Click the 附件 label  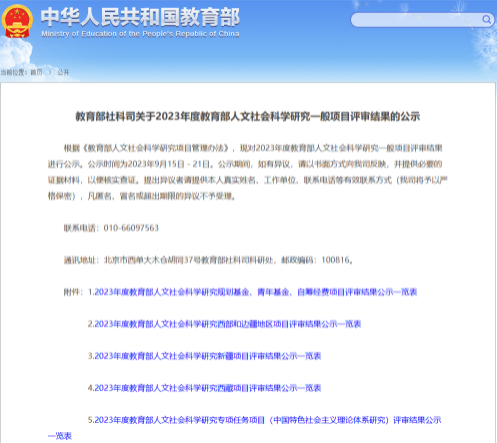(72, 292)
